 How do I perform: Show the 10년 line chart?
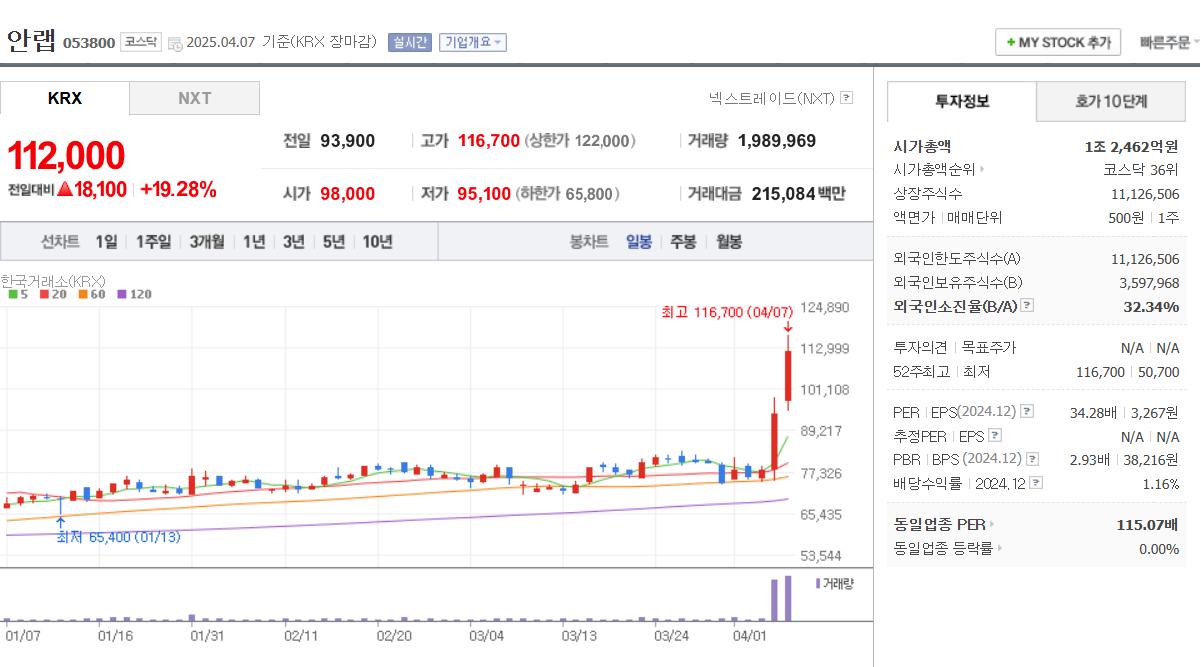pyautogui.click(x=377, y=242)
